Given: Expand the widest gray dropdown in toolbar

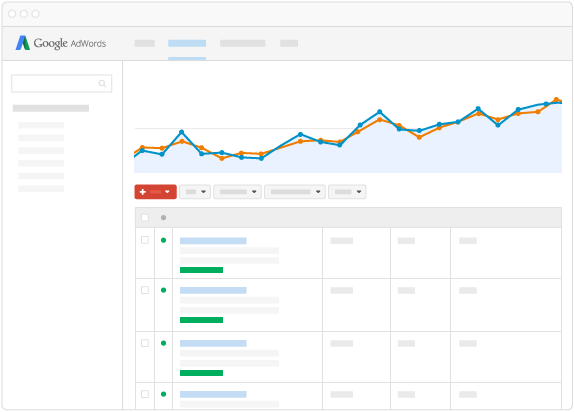Looking at the screenshot, I should pos(295,192).
